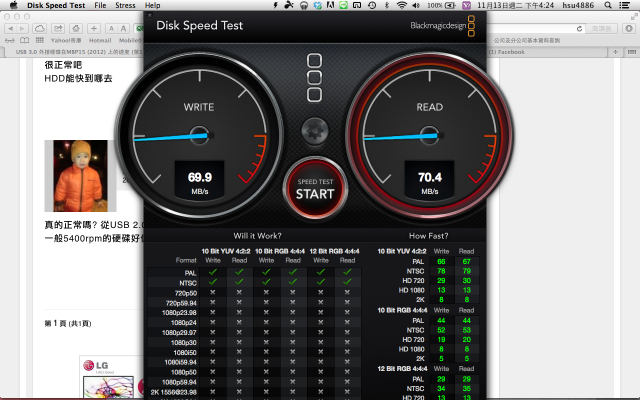Screen dimensions: 640x400
Task: Go forward in the Safari window
Action: click(x=22, y=29)
